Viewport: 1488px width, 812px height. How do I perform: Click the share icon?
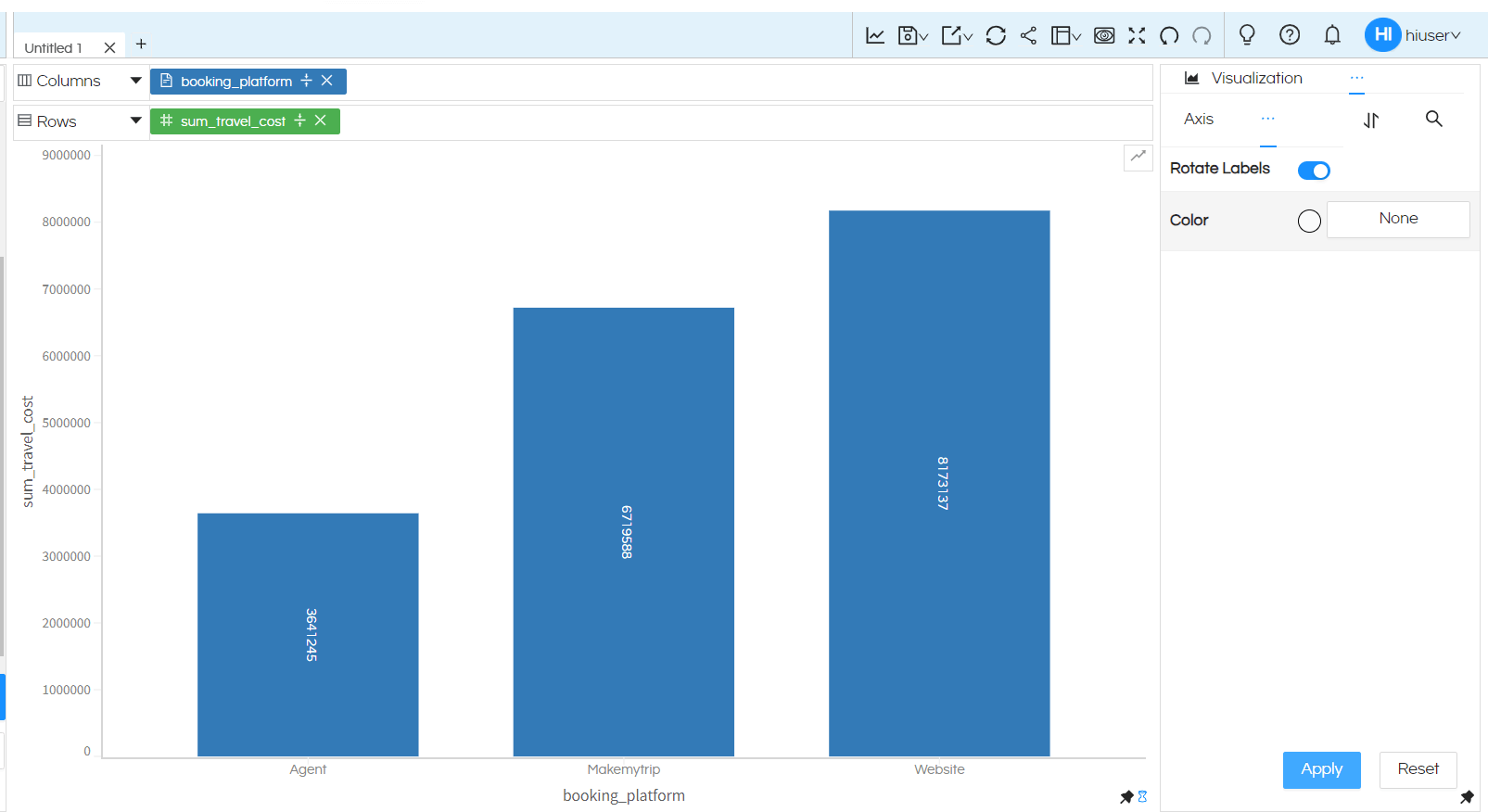pyautogui.click(x=1028, y=35)
